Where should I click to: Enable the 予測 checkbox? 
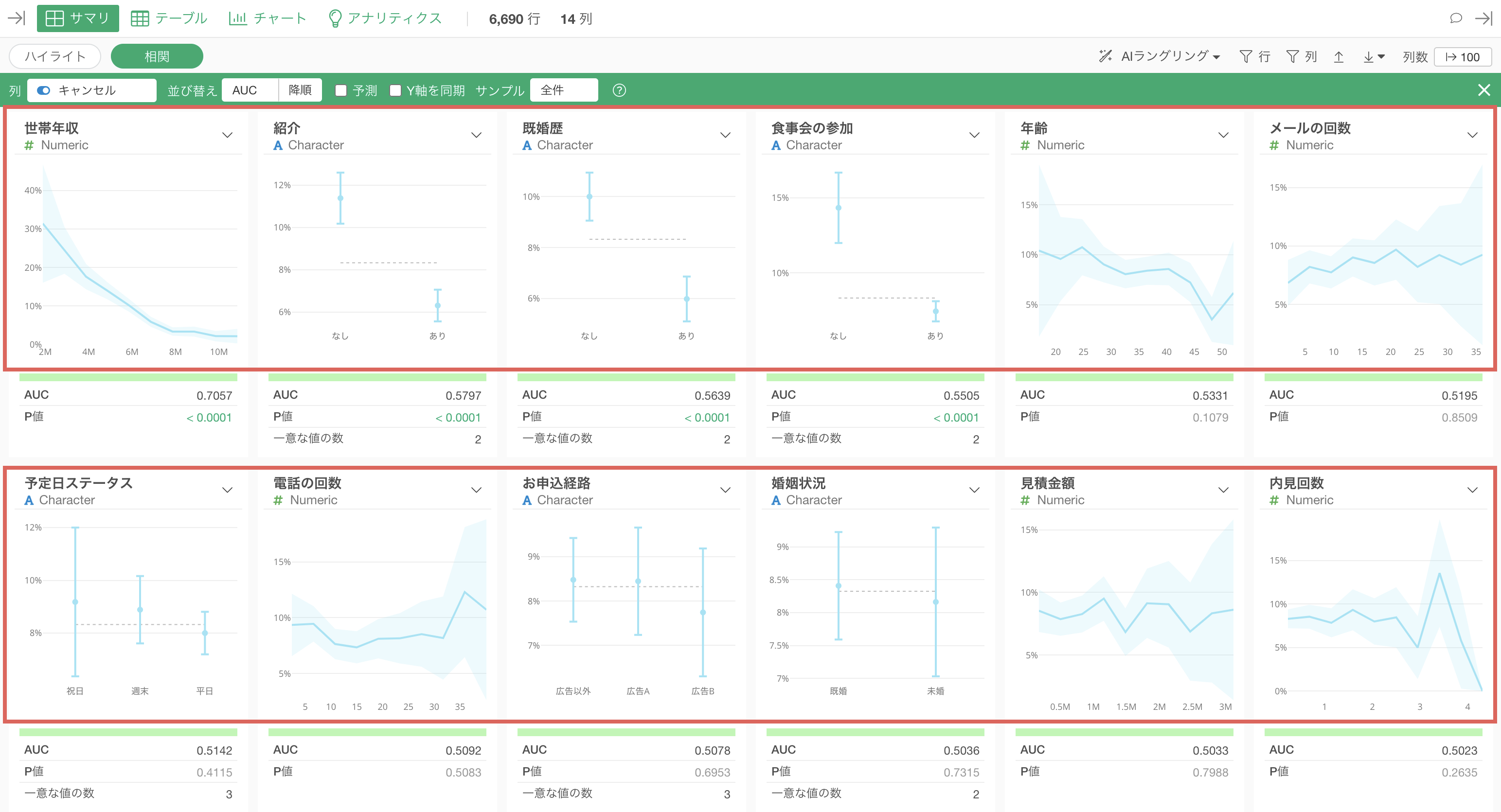coord(341,90)
